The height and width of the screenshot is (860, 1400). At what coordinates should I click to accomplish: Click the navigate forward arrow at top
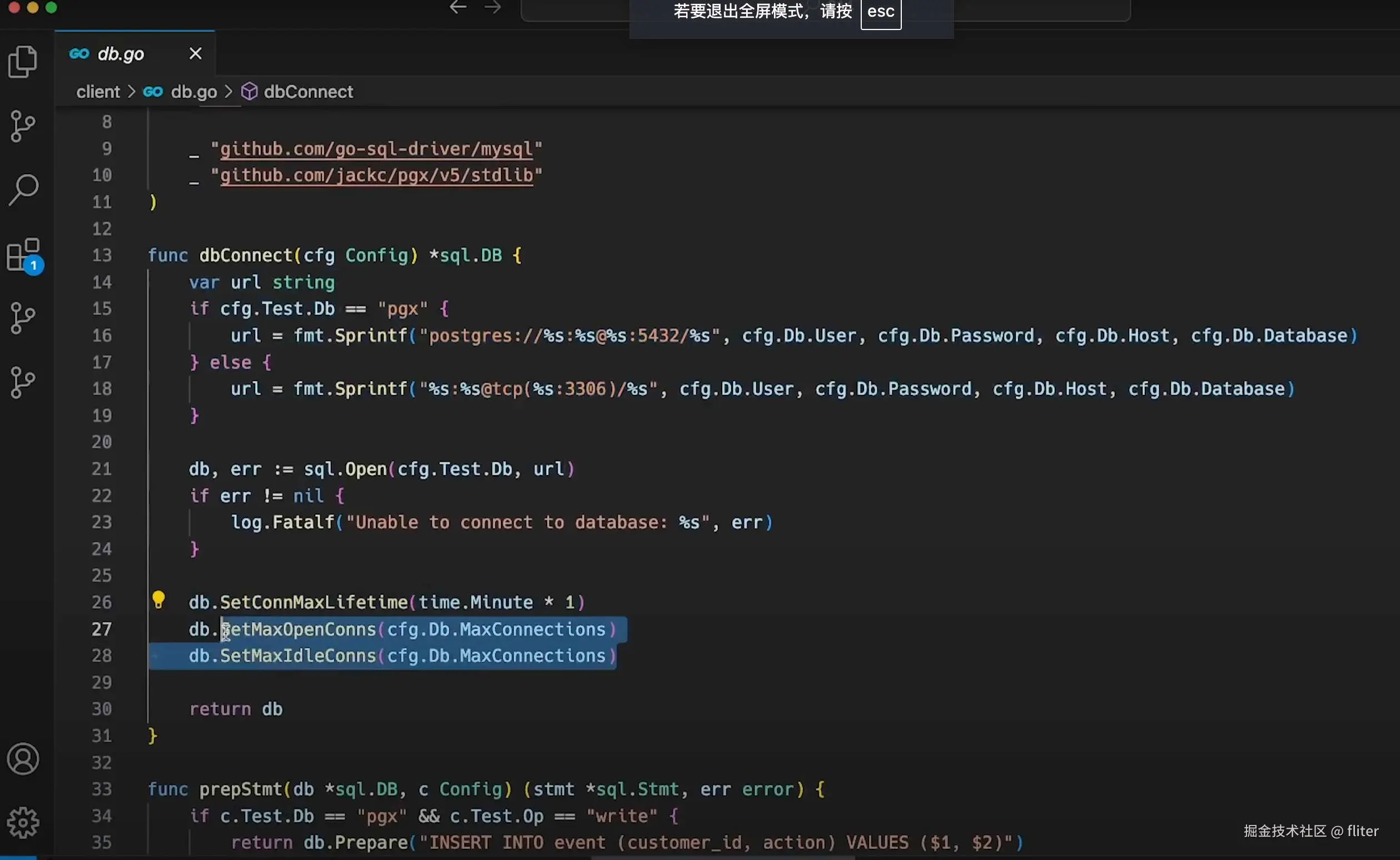493,8
